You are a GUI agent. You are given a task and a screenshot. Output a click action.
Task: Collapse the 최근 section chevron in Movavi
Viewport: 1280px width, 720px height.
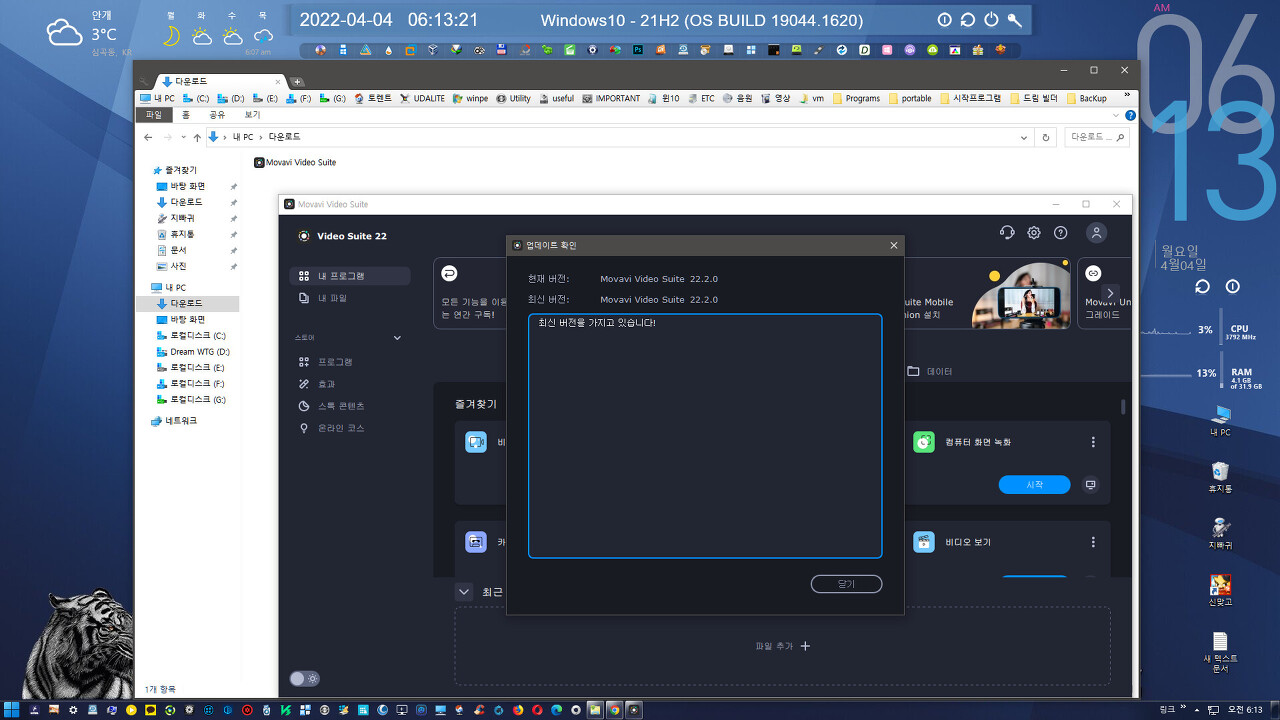464,592
